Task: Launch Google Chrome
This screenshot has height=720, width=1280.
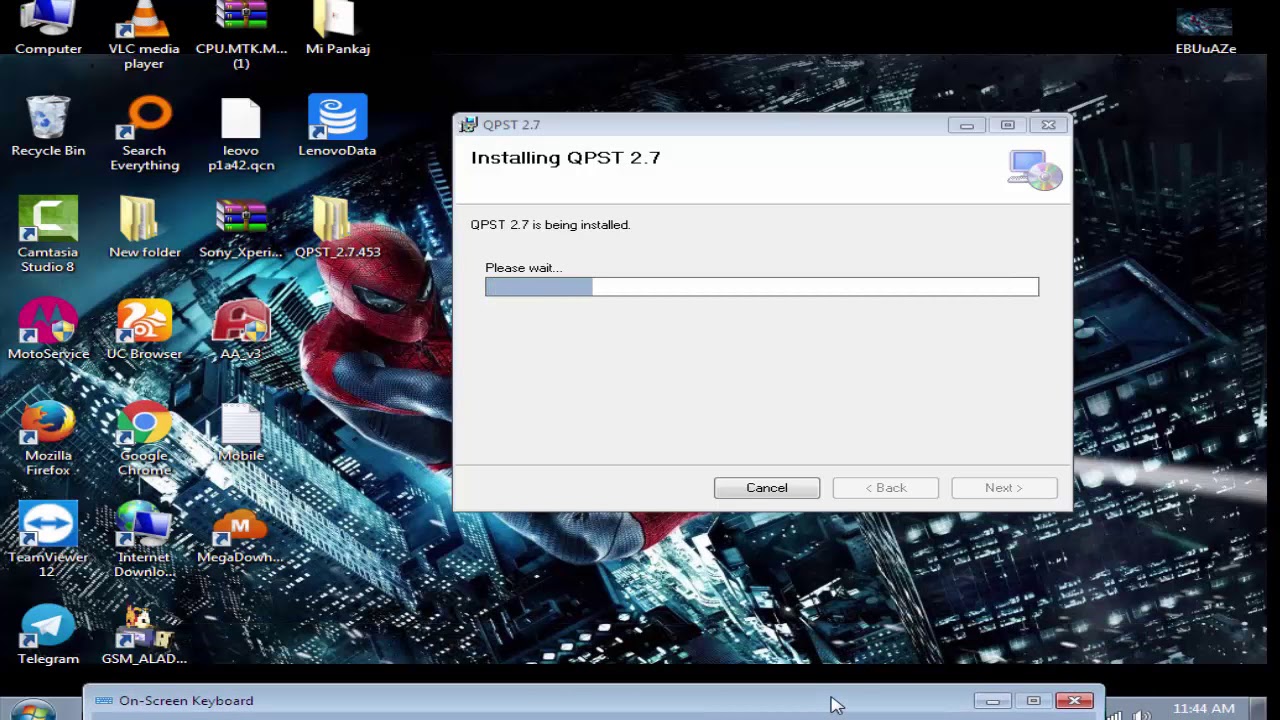Action: (144, 439)
